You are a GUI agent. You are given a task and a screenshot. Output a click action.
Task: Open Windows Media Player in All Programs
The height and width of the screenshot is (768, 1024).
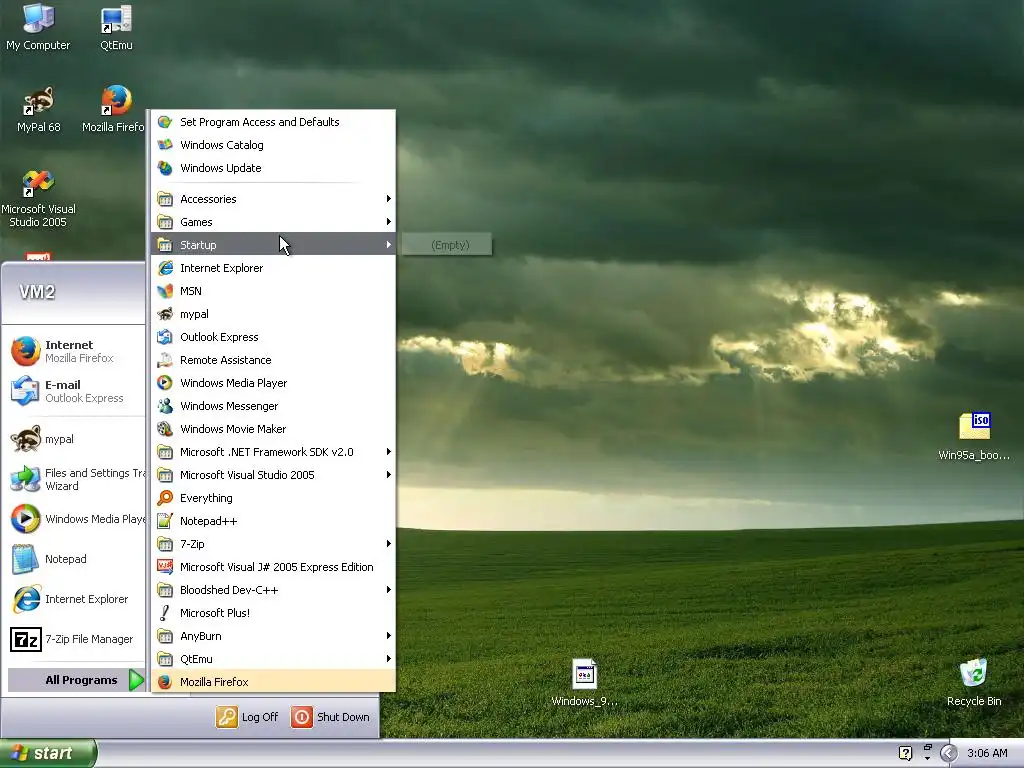point(273,383)
